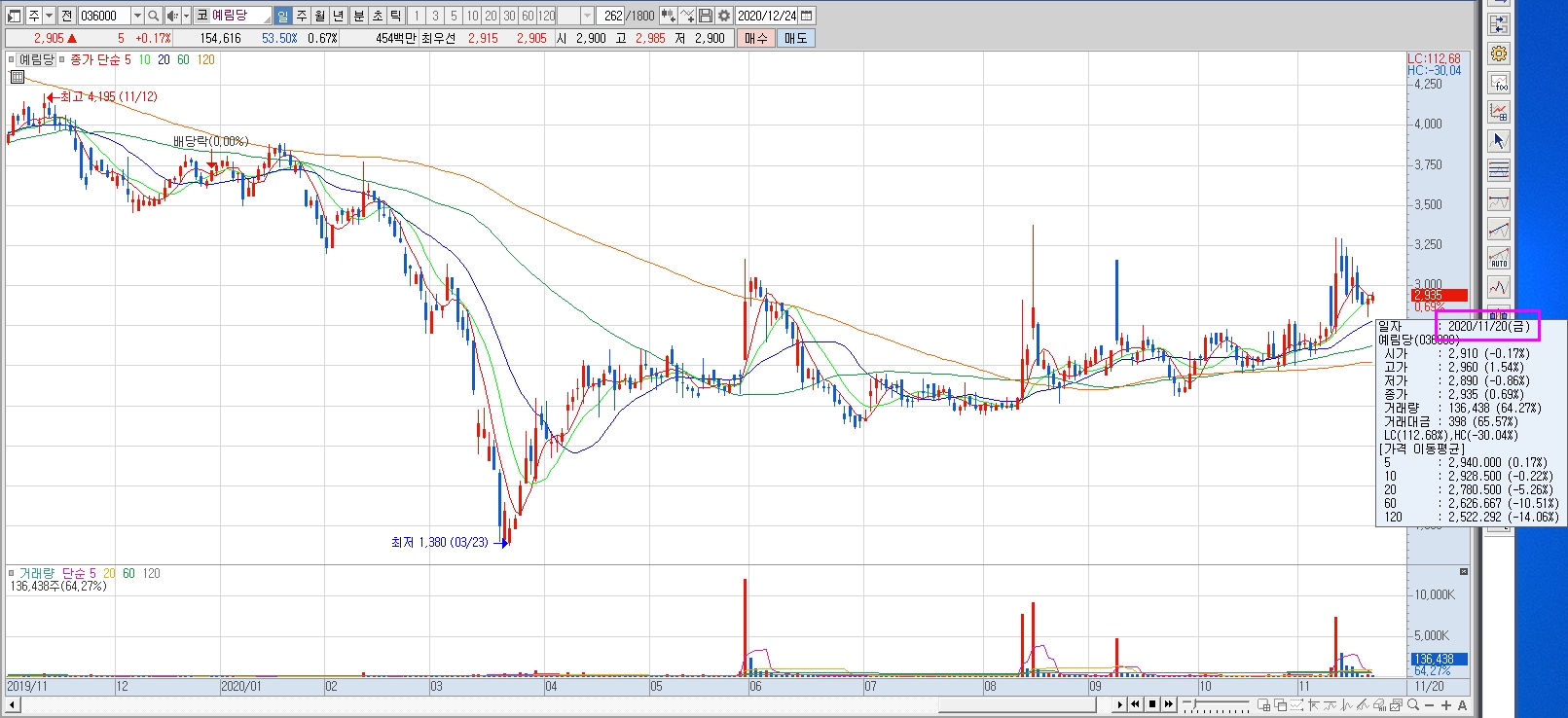Click the small close box on volume panel
This screenshot has width=1568, height=718.
[x=1463, y=571]
